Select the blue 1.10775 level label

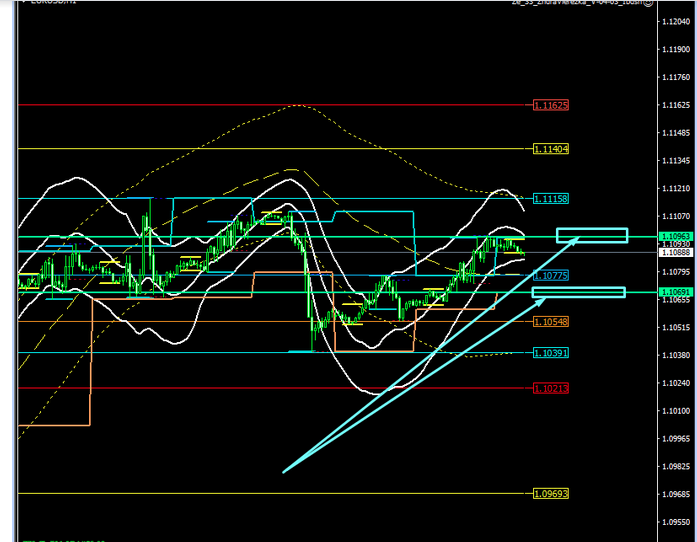point(550,275)
